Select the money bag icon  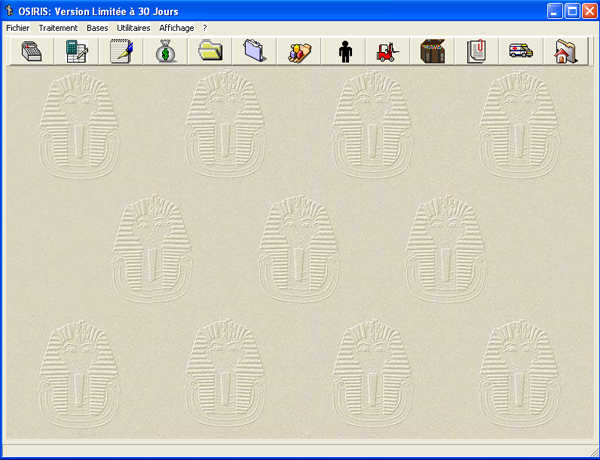coord(166,51)
